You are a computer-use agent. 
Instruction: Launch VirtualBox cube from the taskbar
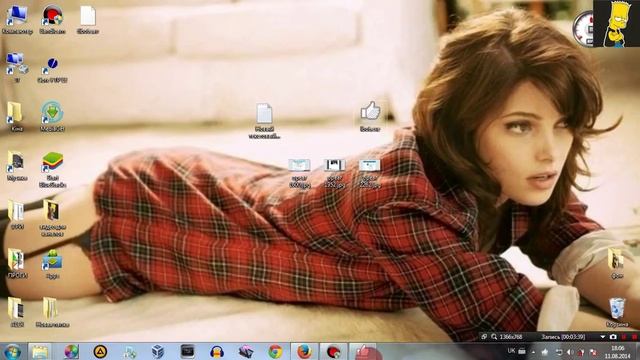tap(158, 351)
